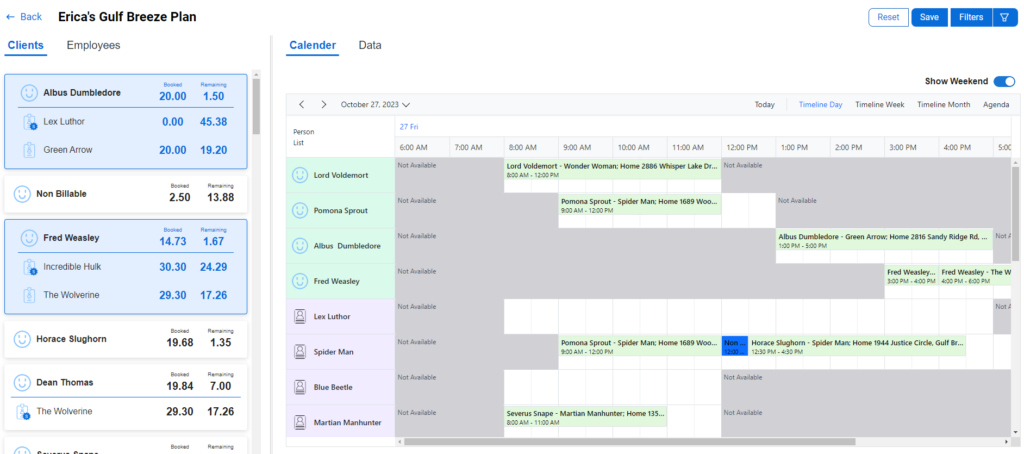Open Pomona Sprout appointment in Spider Man row
The image size is (1024, 454).
[639, 346]
